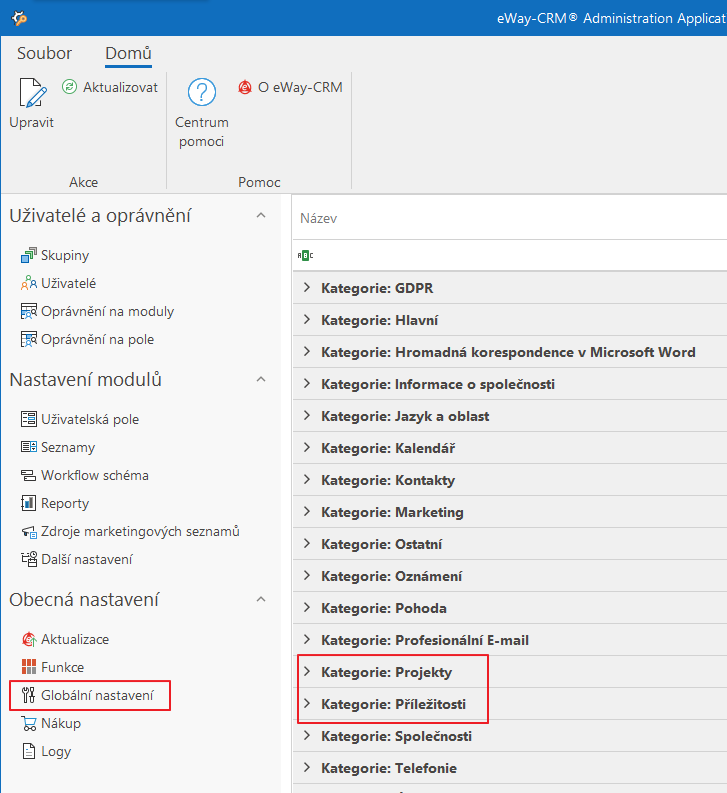Open Nákup in sidebar
727x793 pixels.
(x=61, y=723)
